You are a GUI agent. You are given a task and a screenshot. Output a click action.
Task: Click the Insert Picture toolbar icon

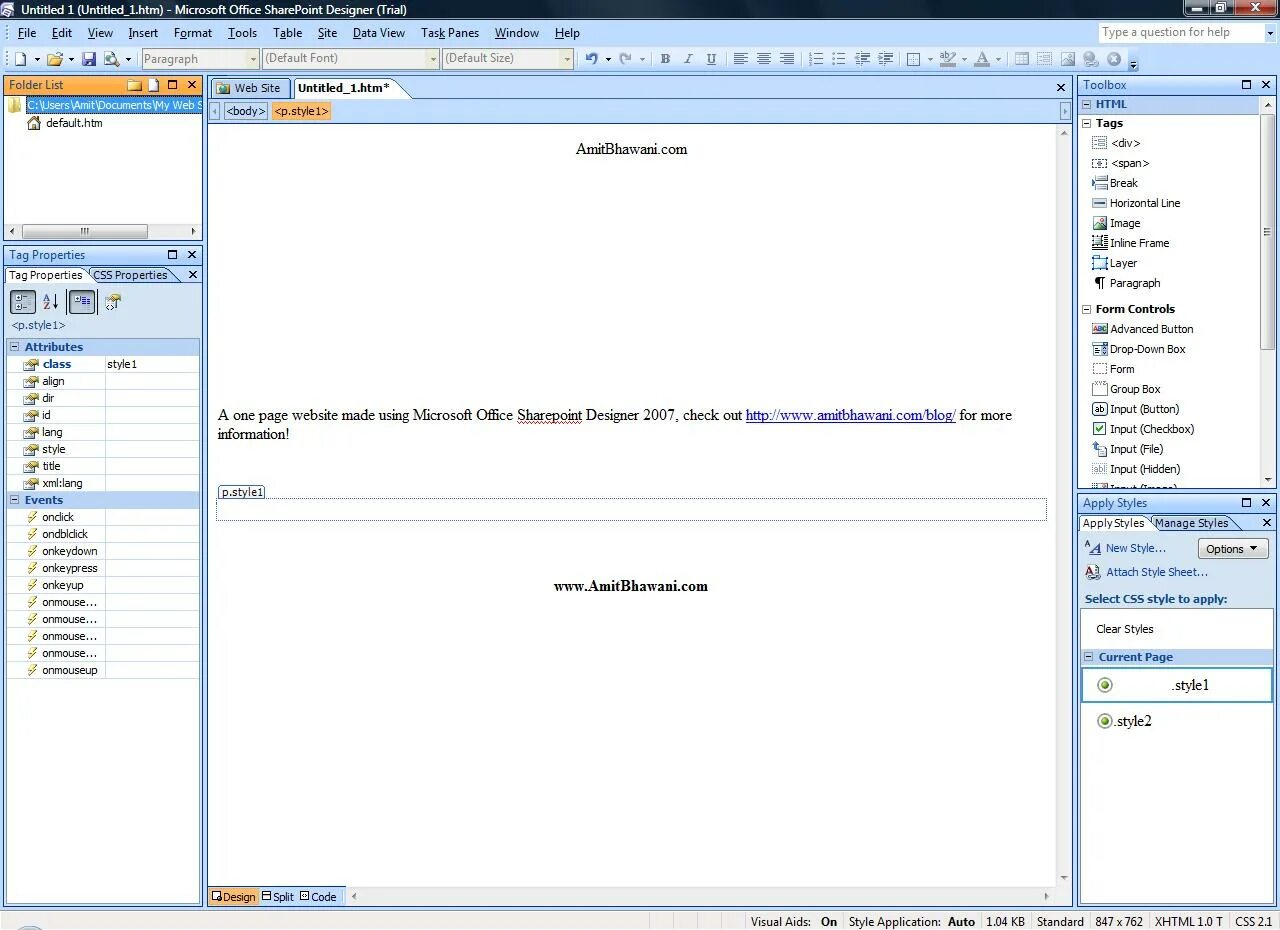(1068, 59)
